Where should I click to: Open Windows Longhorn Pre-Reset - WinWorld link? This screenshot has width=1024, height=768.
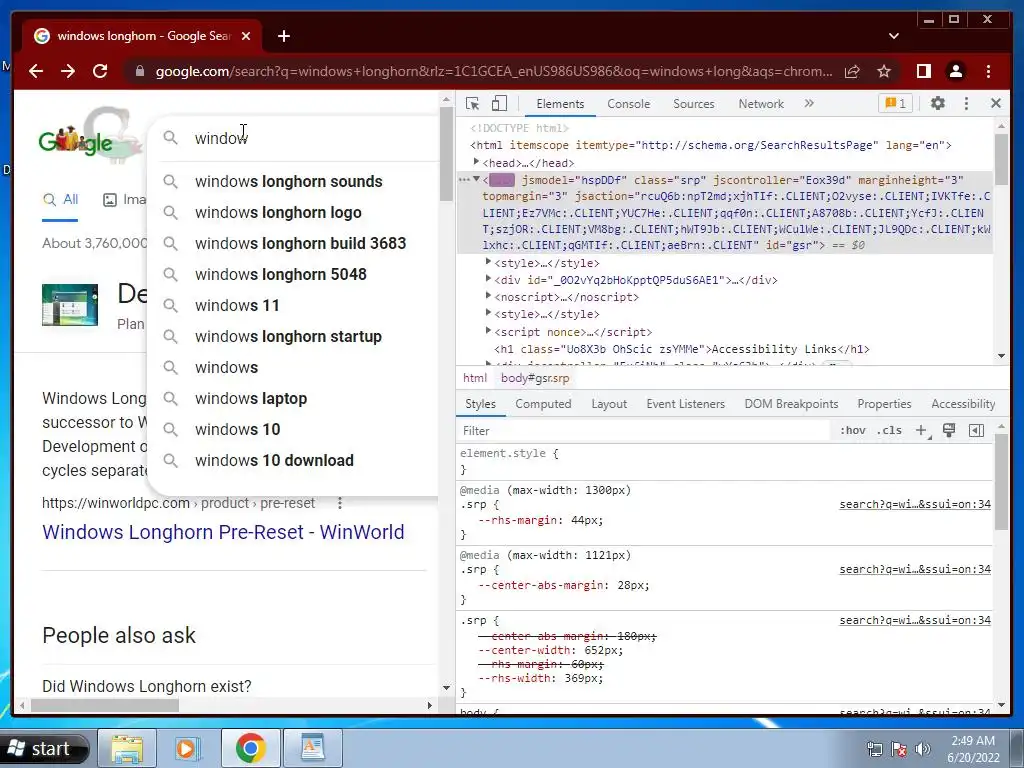[x=223, y=532]
